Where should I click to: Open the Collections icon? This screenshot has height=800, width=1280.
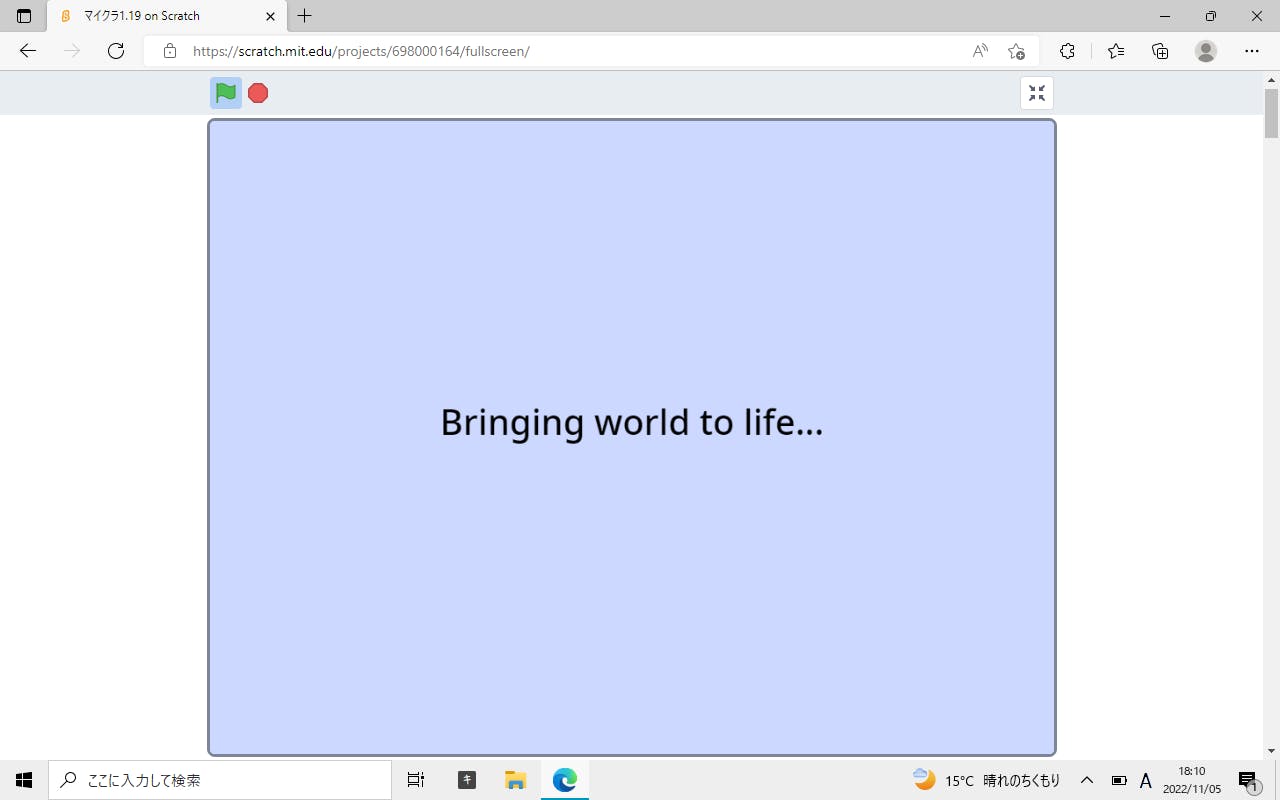pyautogui.click(x=1160, y=51)
